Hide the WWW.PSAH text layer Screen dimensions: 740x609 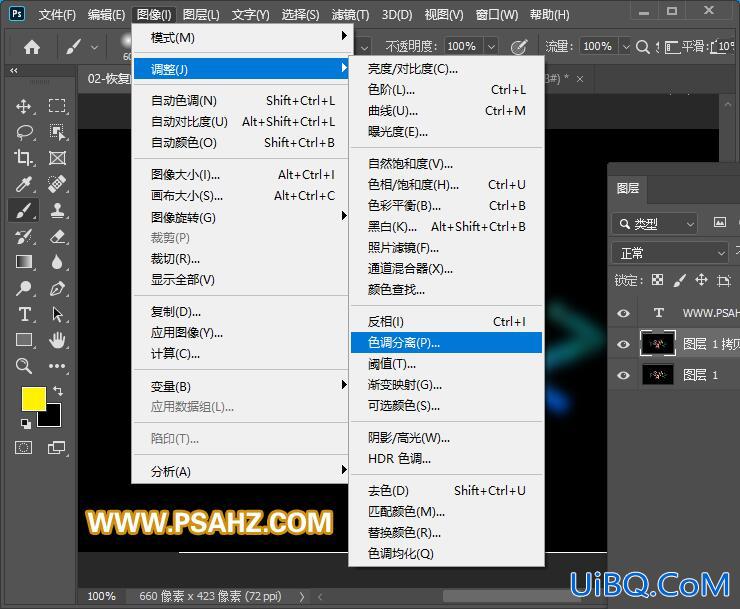[623, 313]
